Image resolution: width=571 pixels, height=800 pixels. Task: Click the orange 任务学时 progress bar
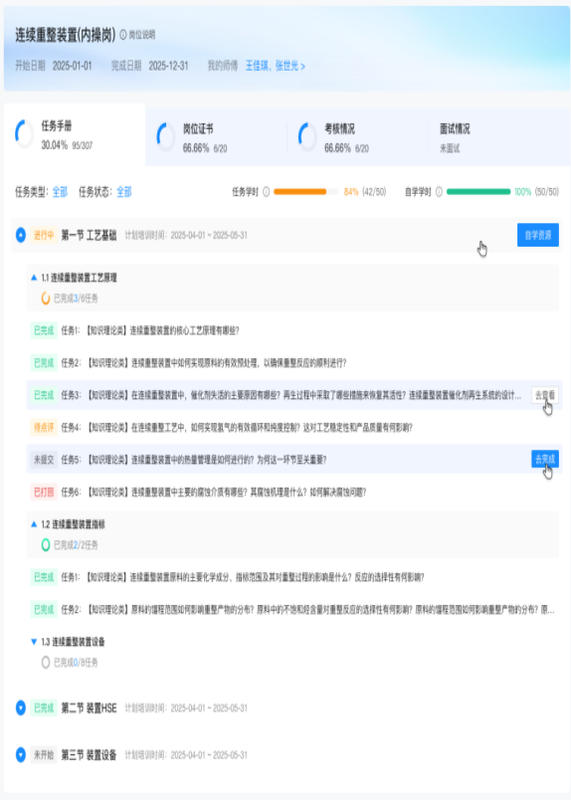point(306,192)
